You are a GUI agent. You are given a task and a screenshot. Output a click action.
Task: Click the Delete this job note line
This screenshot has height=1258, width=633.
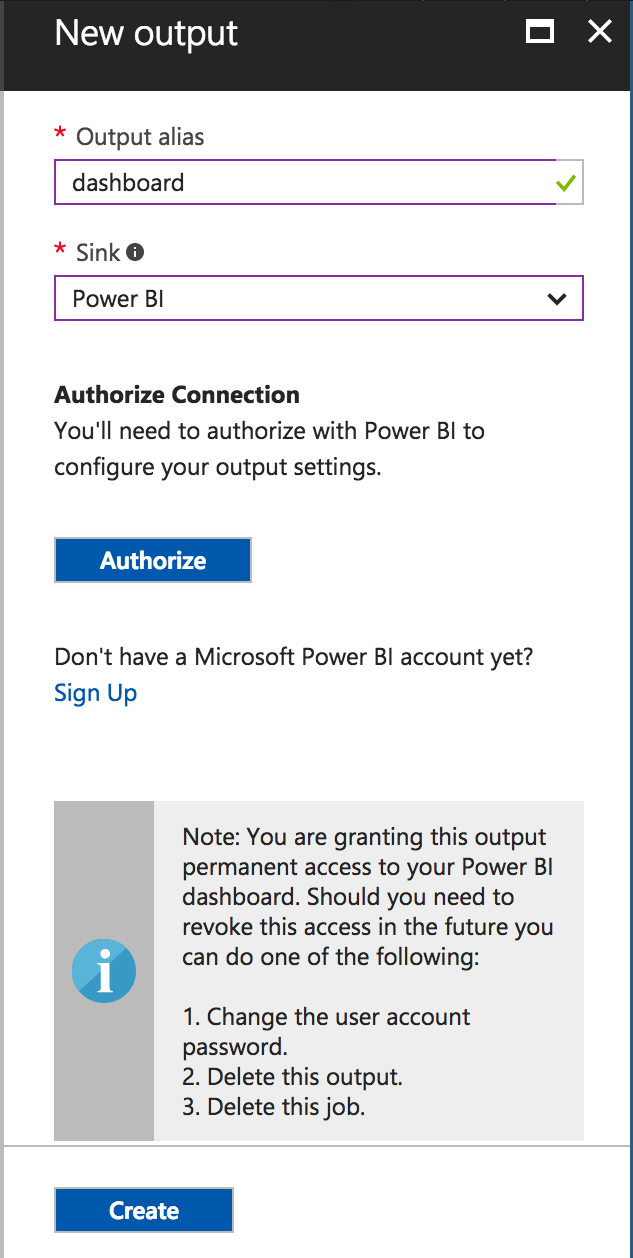(273, 1107)
